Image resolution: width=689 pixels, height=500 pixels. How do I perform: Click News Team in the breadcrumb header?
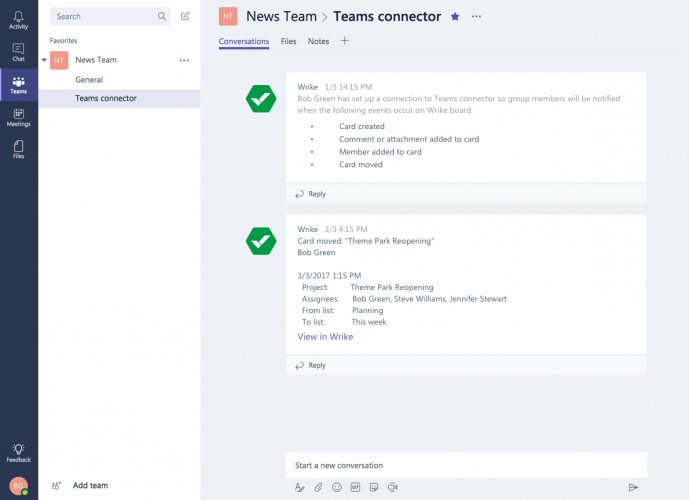(281, 17)
